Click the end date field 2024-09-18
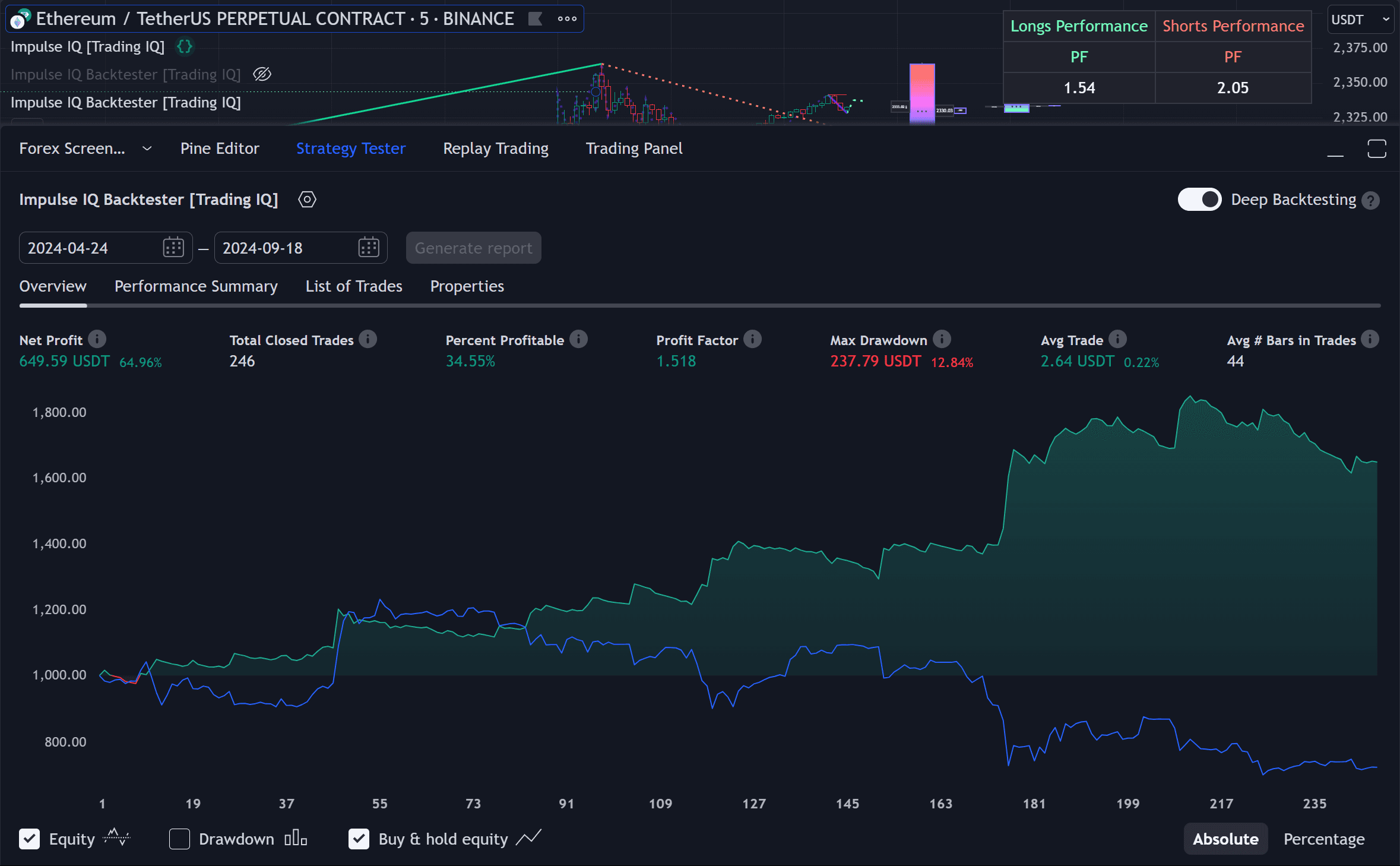 pyautogui.click(x=300, y=248)
